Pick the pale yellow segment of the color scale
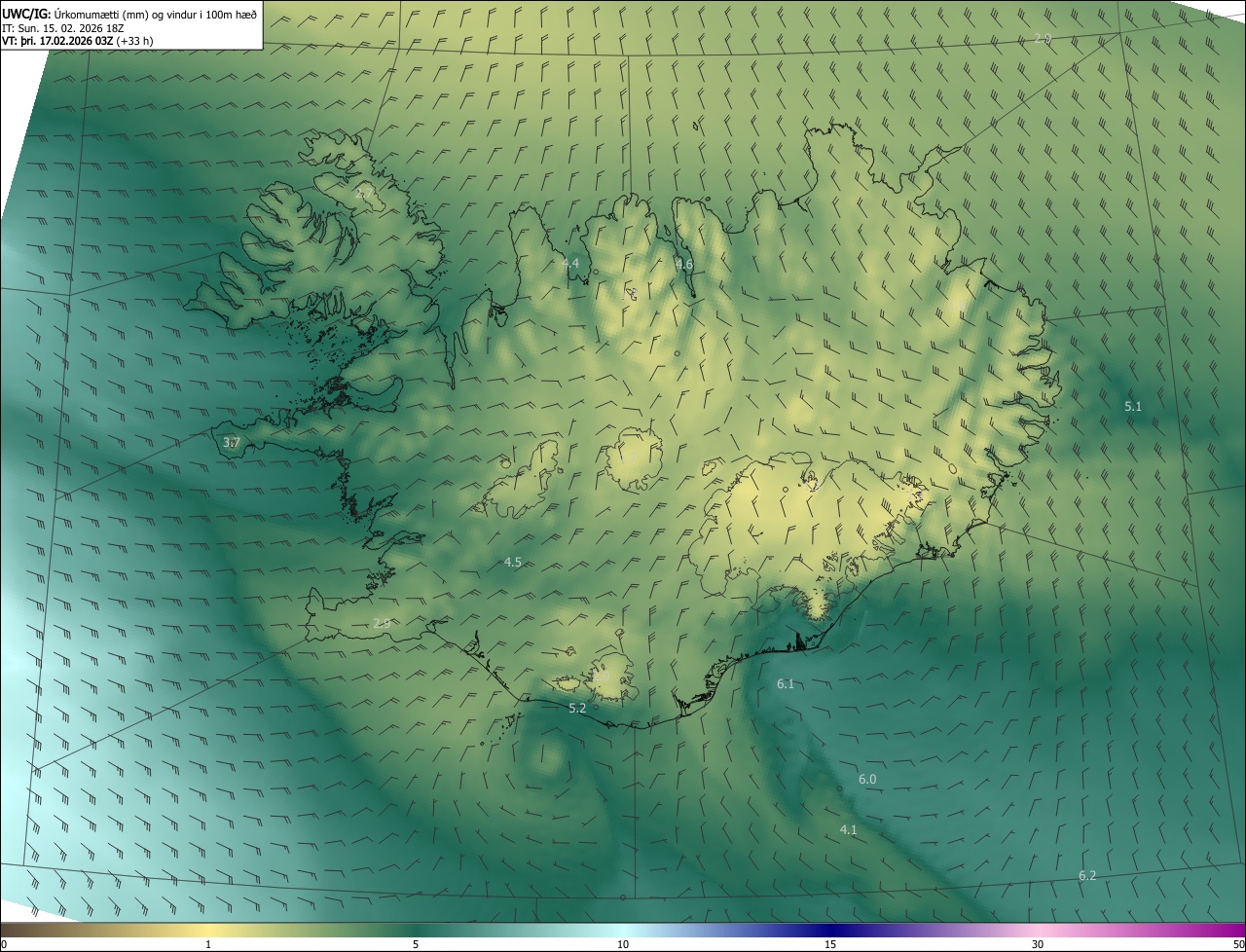The width and height of the screenshot is (1246, 952). coord(208,930)
